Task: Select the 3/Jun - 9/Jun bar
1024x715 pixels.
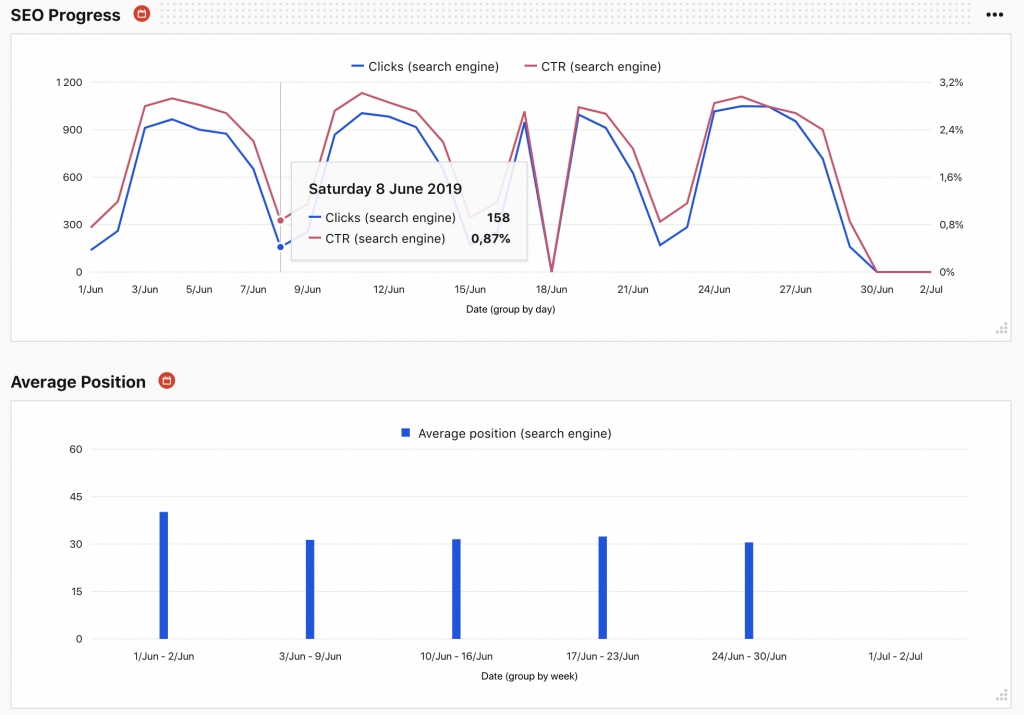Action: tap(310, 589)
